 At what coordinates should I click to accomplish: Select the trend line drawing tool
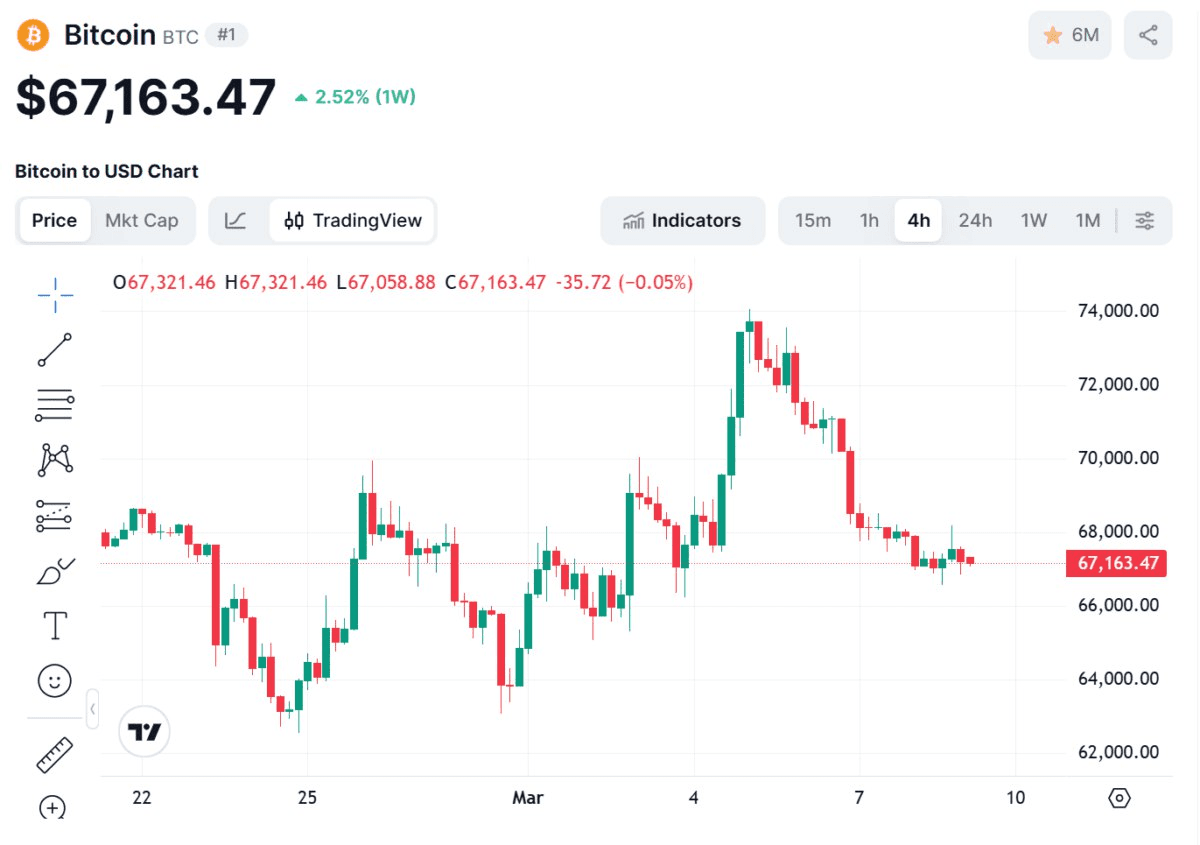pyautogui.click(x=55, y=349)
